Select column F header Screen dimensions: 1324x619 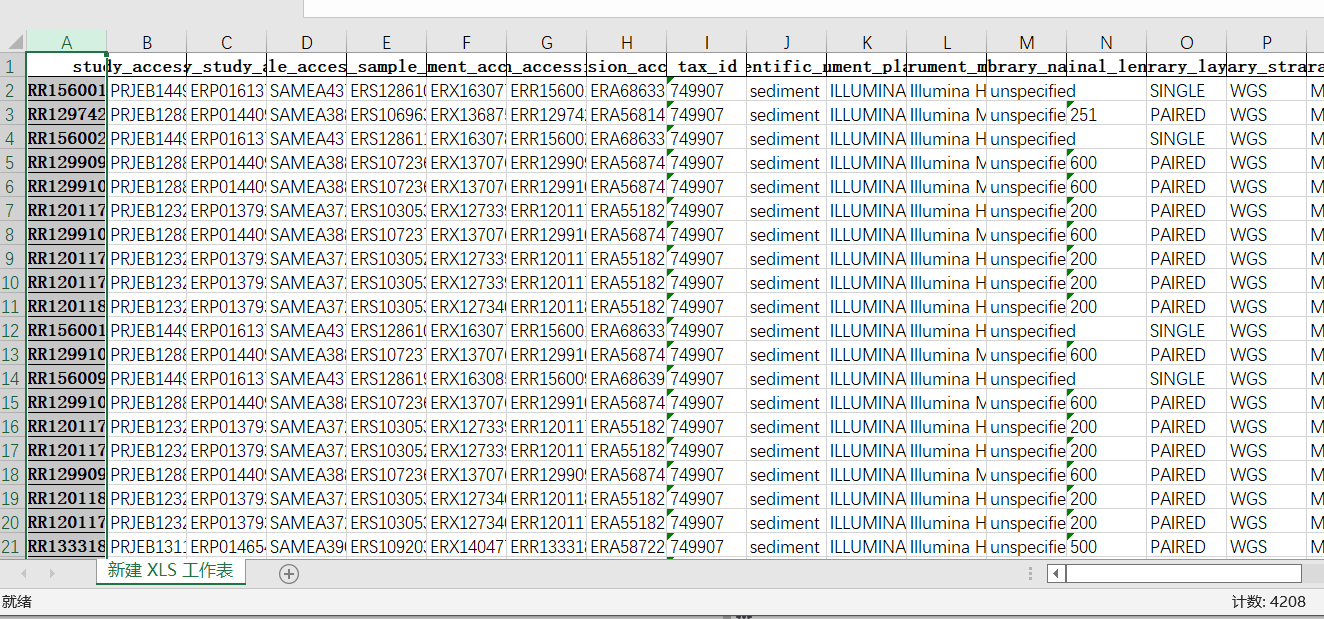467,42
